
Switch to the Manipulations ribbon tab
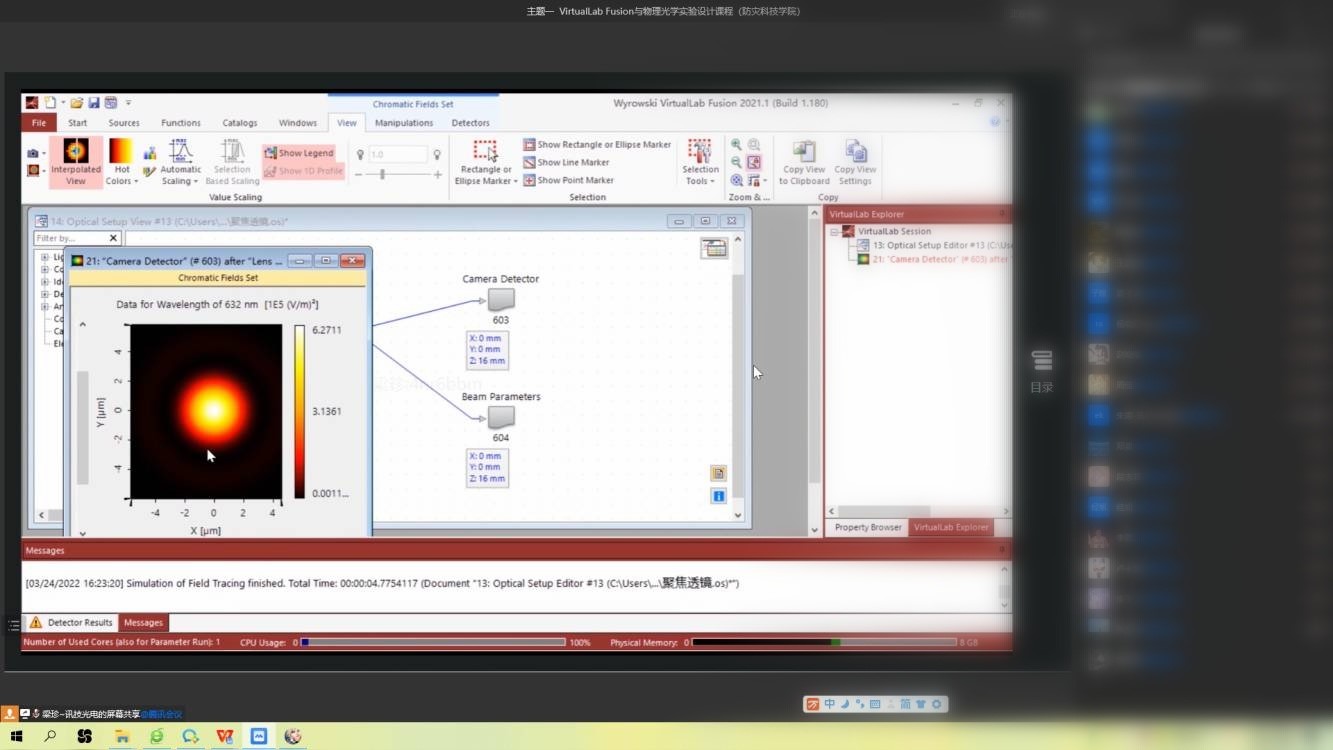404,123
